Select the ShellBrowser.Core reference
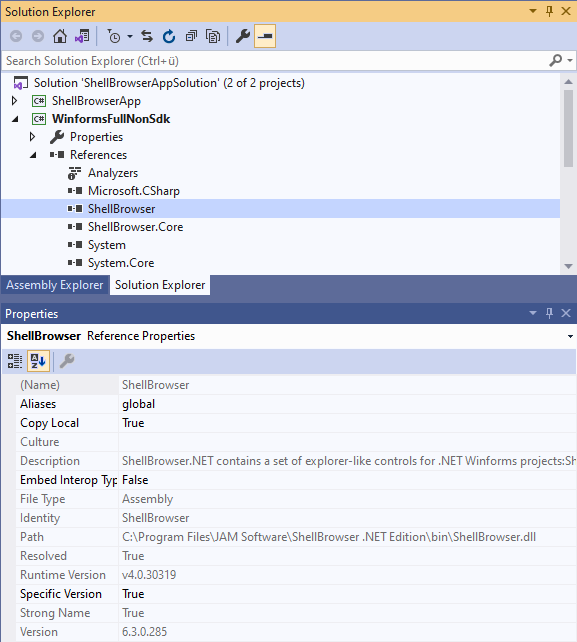Image resolution: width=577 pixels, height=642 pixels. tap(136, 227)
